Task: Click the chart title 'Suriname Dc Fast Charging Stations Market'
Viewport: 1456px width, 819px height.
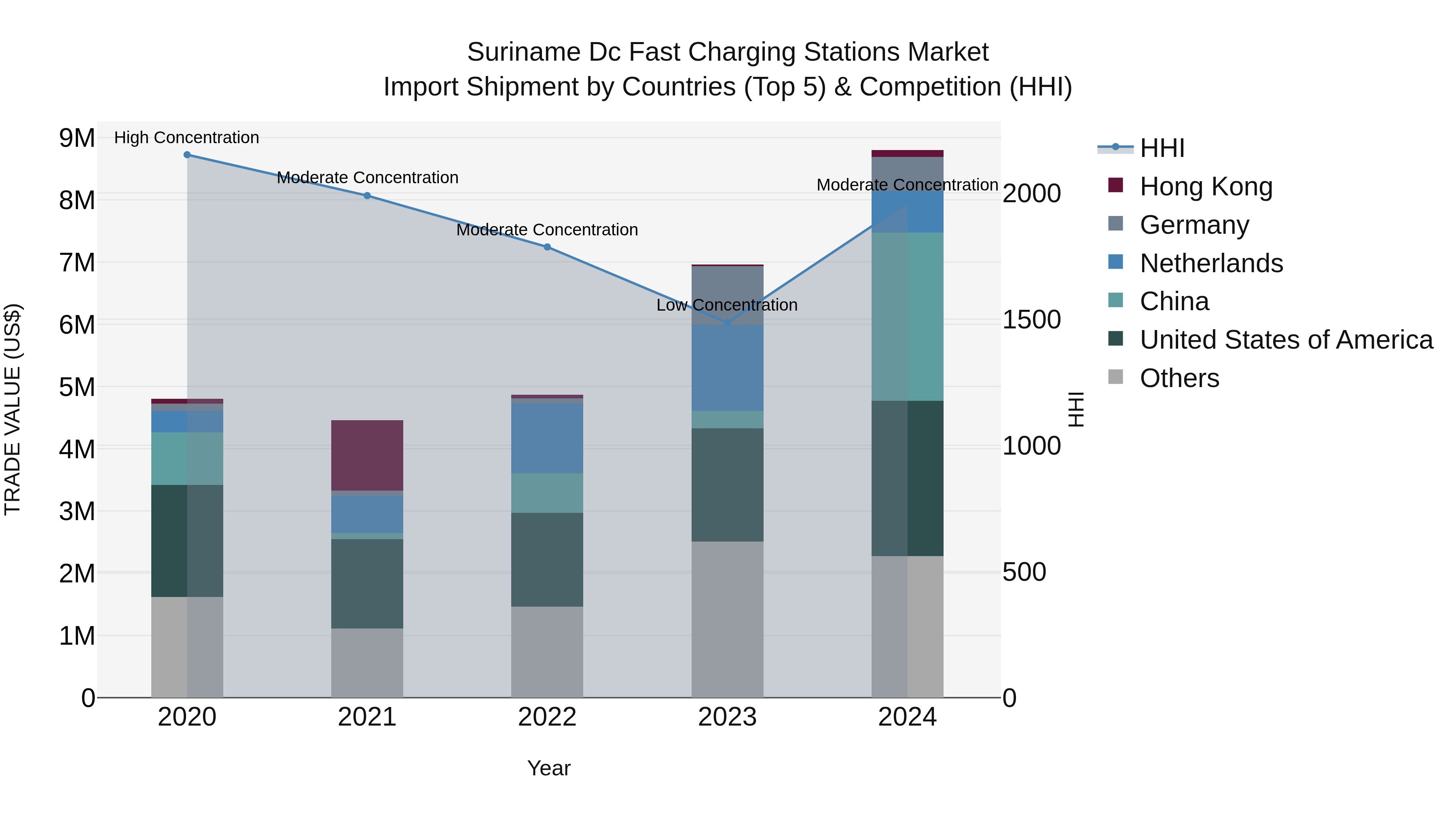Action: click(728, 52)
